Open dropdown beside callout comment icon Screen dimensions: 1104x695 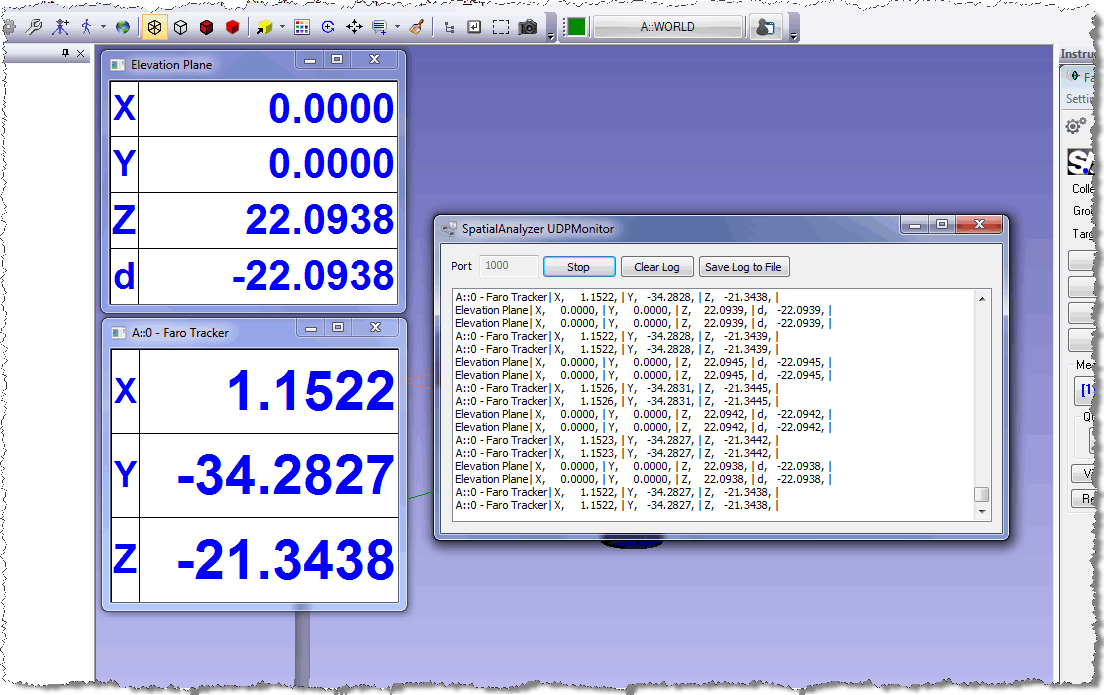click(x=398, y=27)
